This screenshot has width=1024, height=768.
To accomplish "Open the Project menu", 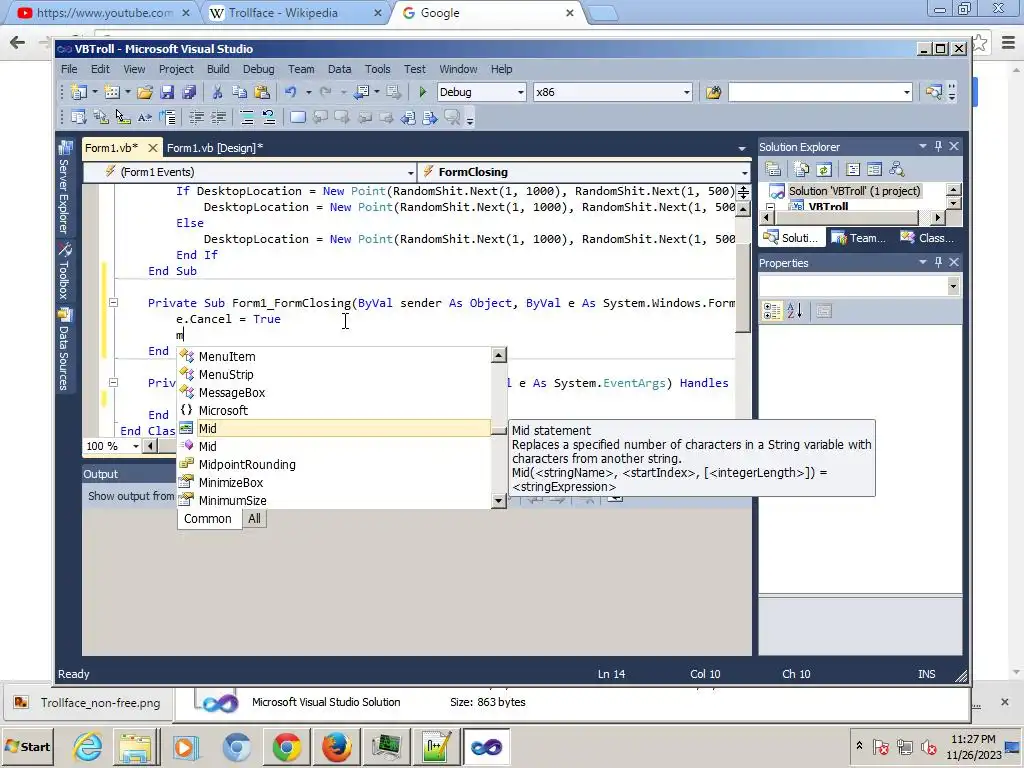I will [x=176, y=69].
